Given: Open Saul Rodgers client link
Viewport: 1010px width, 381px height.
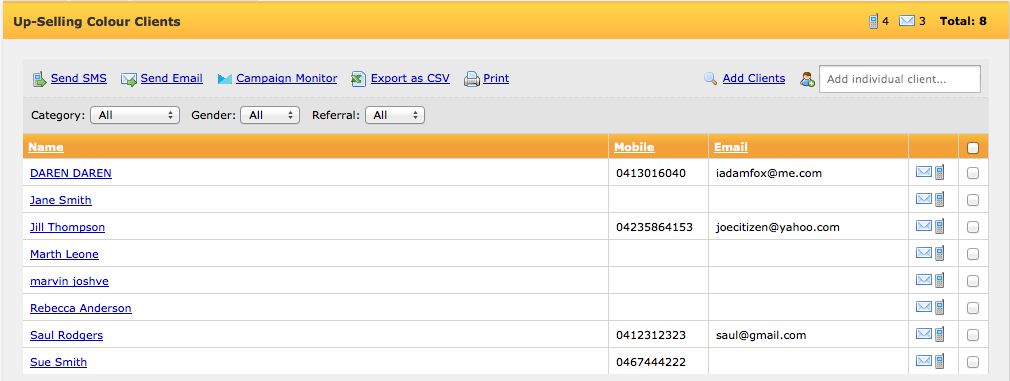Looking at the screenshot, I should click(x=66, y=335).
